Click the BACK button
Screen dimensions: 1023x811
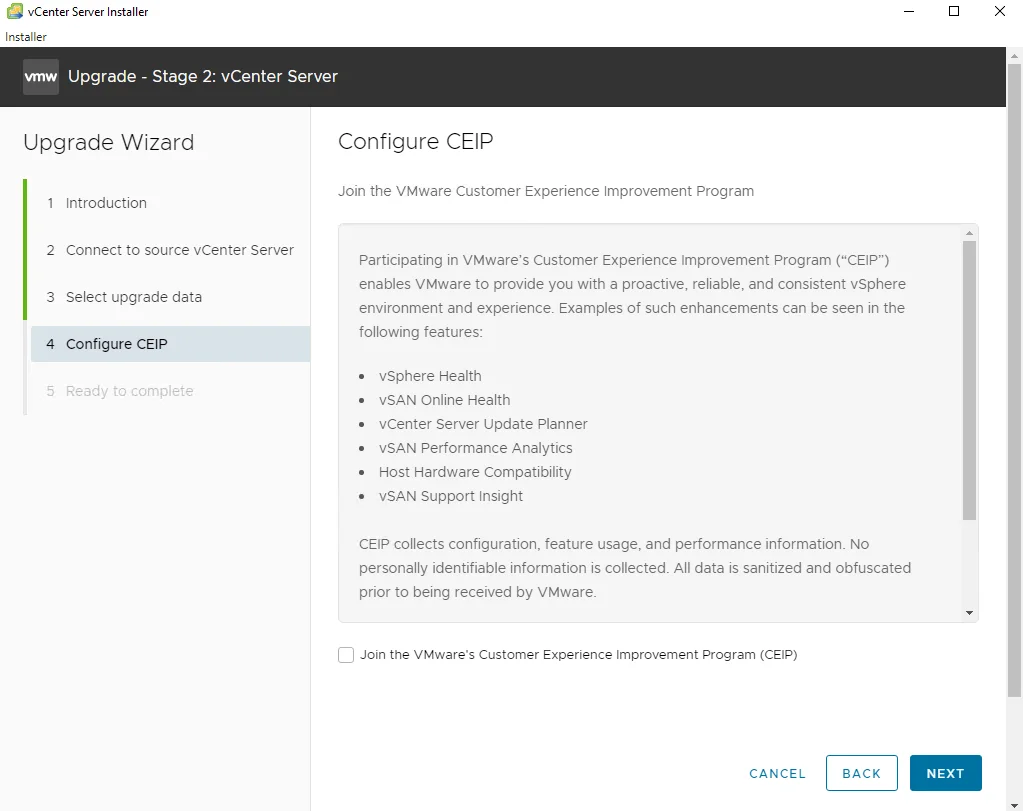[861, 773]
